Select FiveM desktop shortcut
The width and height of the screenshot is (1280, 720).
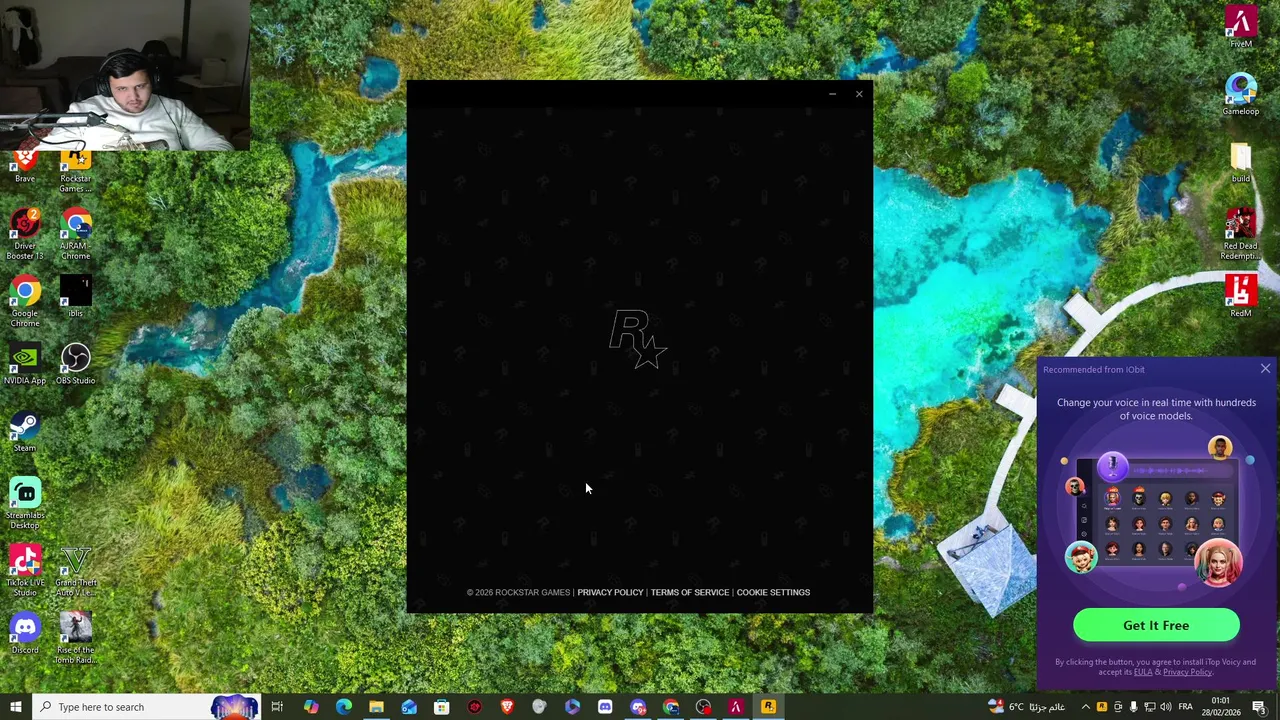point(1240,27)
